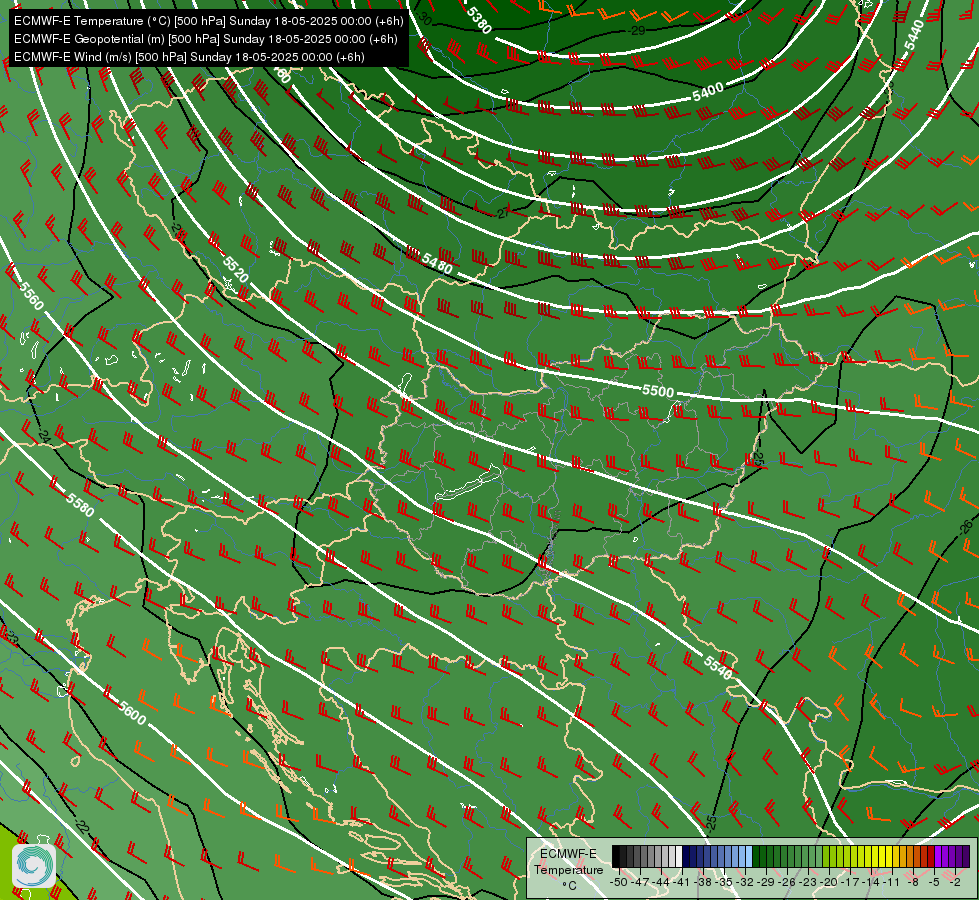Click the -38 value on the legend scale

click(x=702, y=882)
